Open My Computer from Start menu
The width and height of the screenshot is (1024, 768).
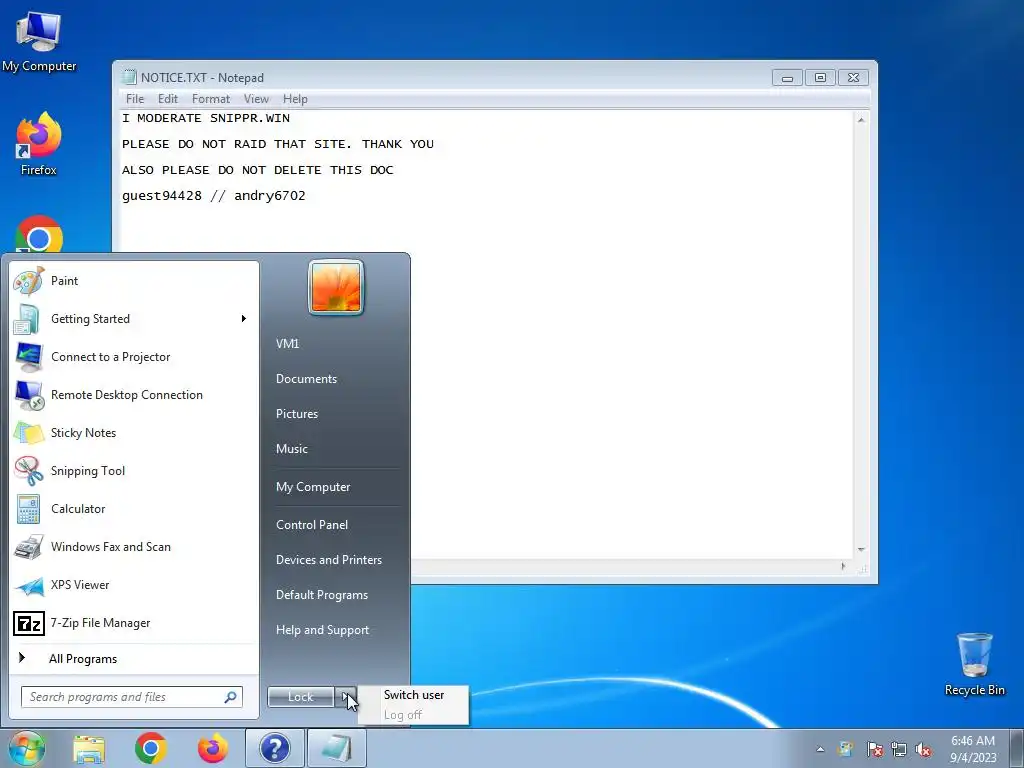[313, 487]
